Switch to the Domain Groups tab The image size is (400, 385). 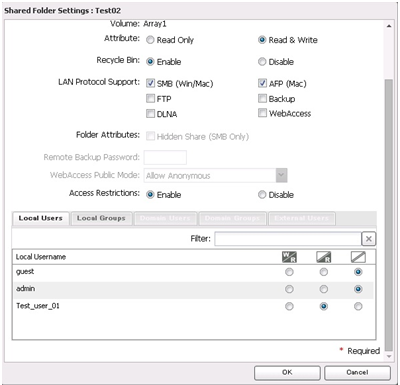coord(232,218)
